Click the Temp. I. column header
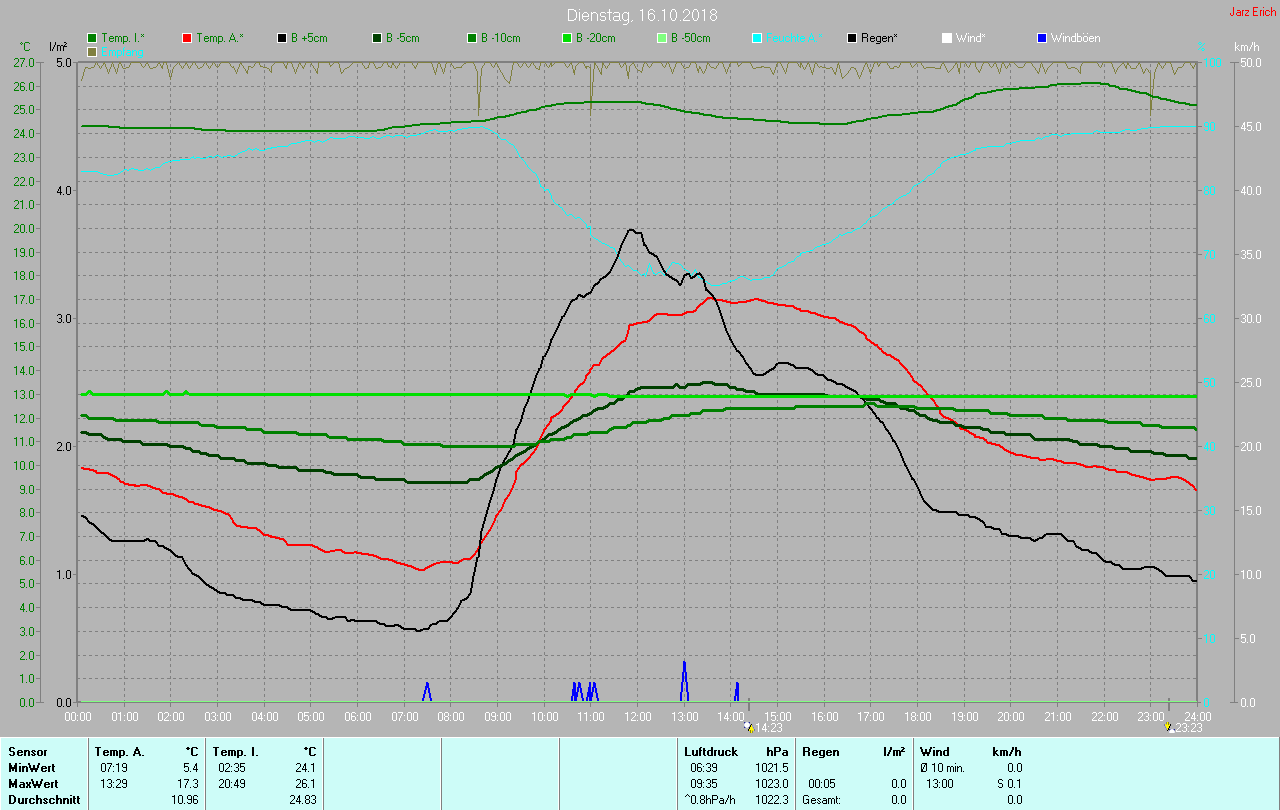This screenshot has height=810, width=1280. pyautogui.click(x=235, y=751)
